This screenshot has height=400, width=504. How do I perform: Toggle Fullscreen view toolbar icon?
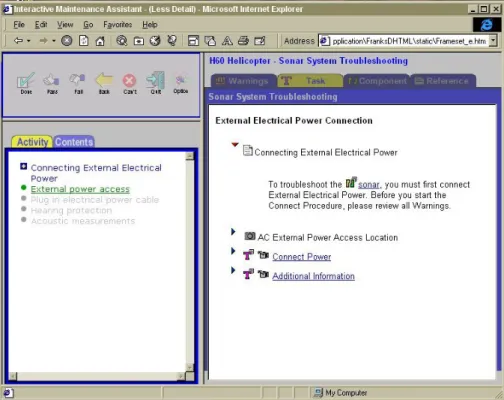pos(193,41)
